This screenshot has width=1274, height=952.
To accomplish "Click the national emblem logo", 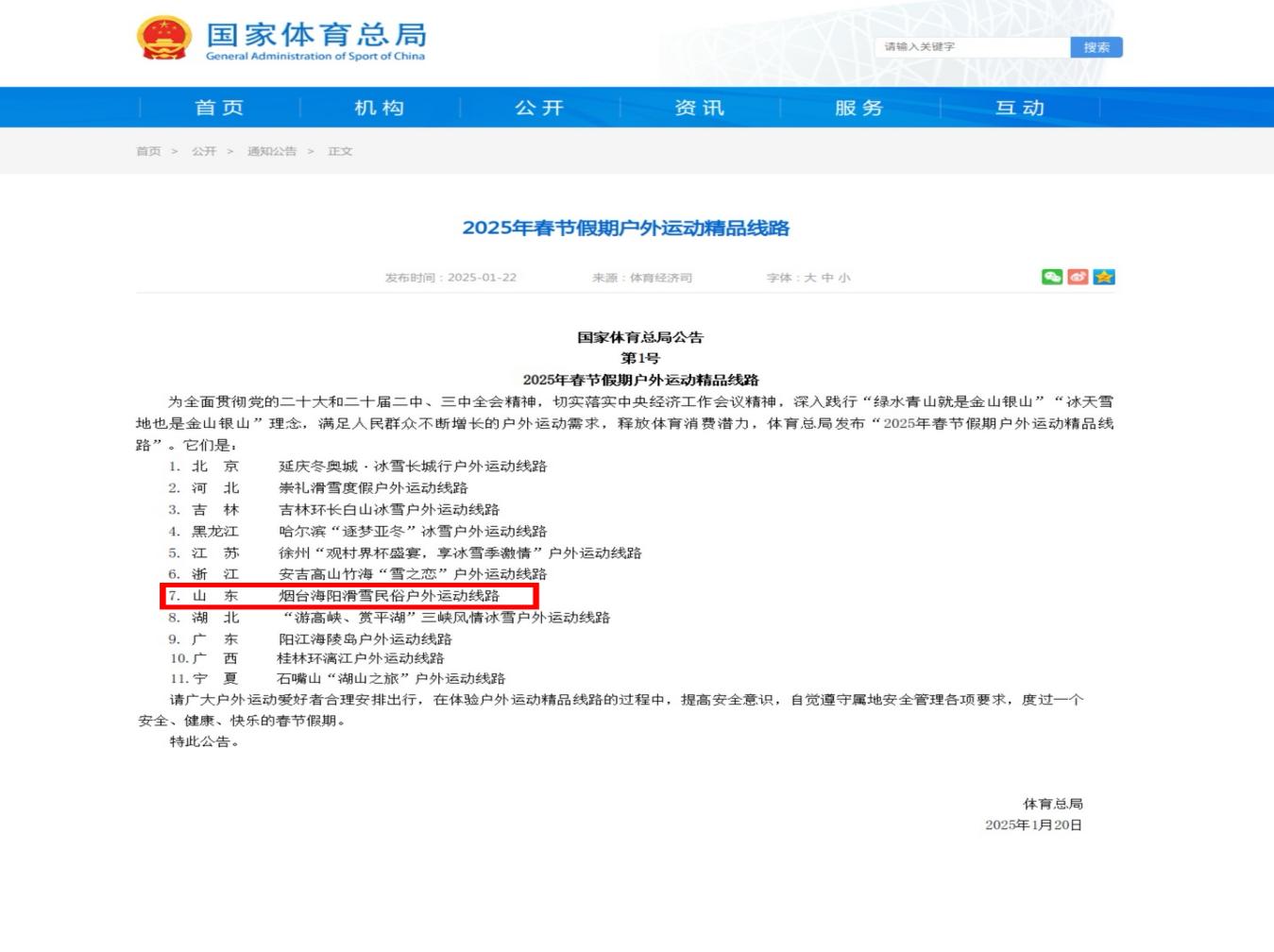I will pyautogui.click(x=164, y=38).
